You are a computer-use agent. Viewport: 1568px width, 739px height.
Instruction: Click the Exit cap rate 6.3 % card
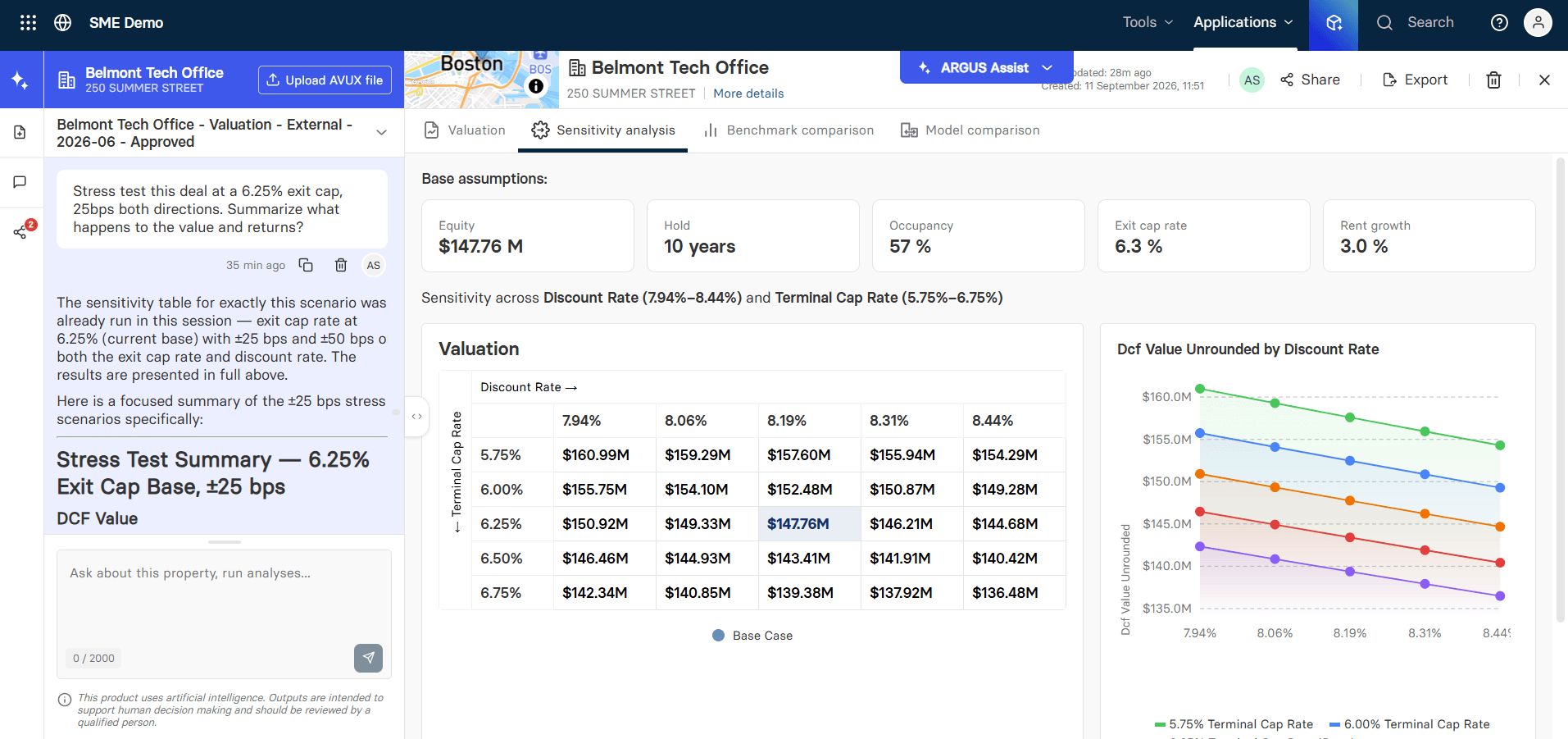[x=1203, y=236]
